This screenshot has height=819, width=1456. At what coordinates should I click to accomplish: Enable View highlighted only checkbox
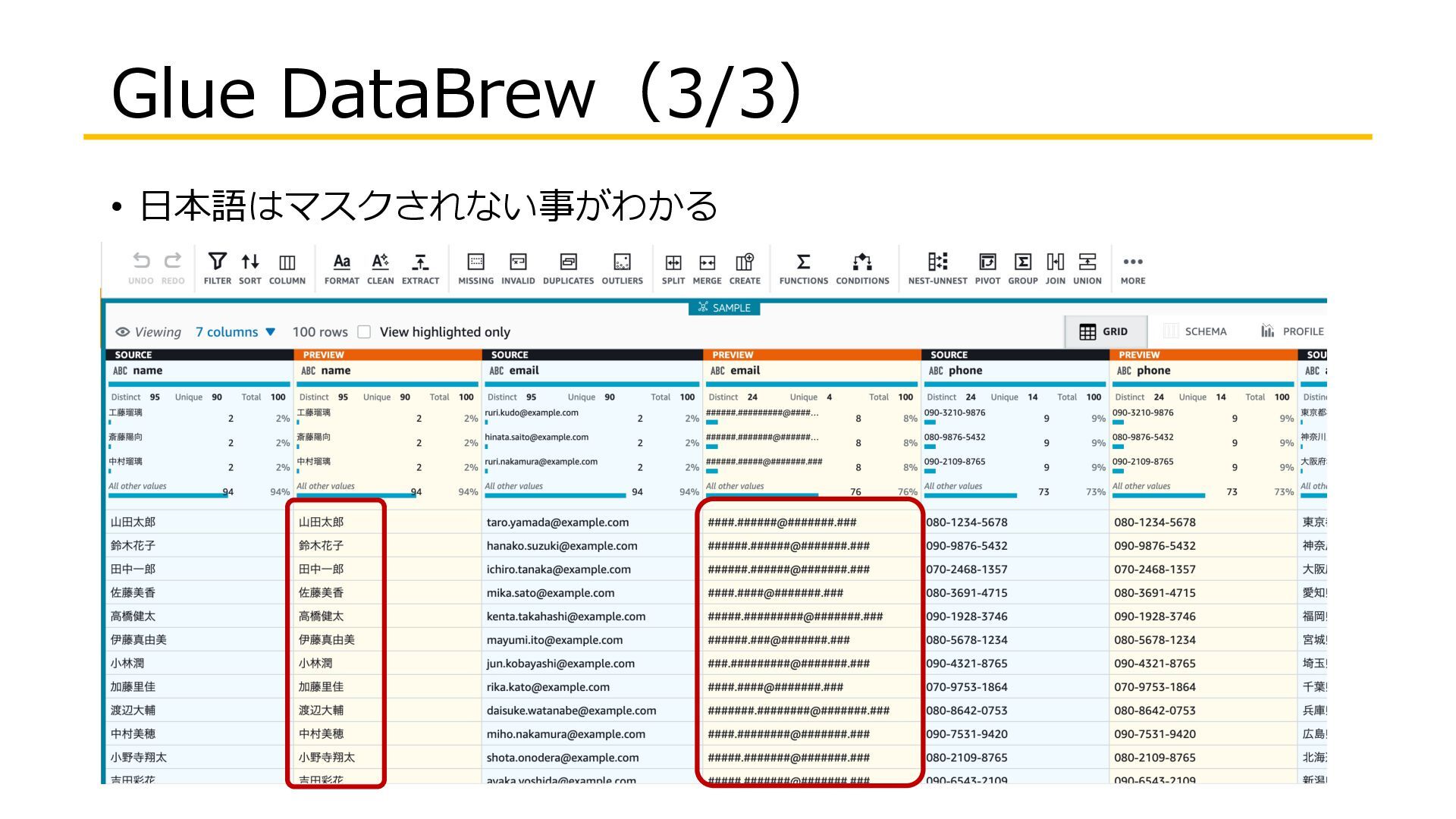(364, 332)
